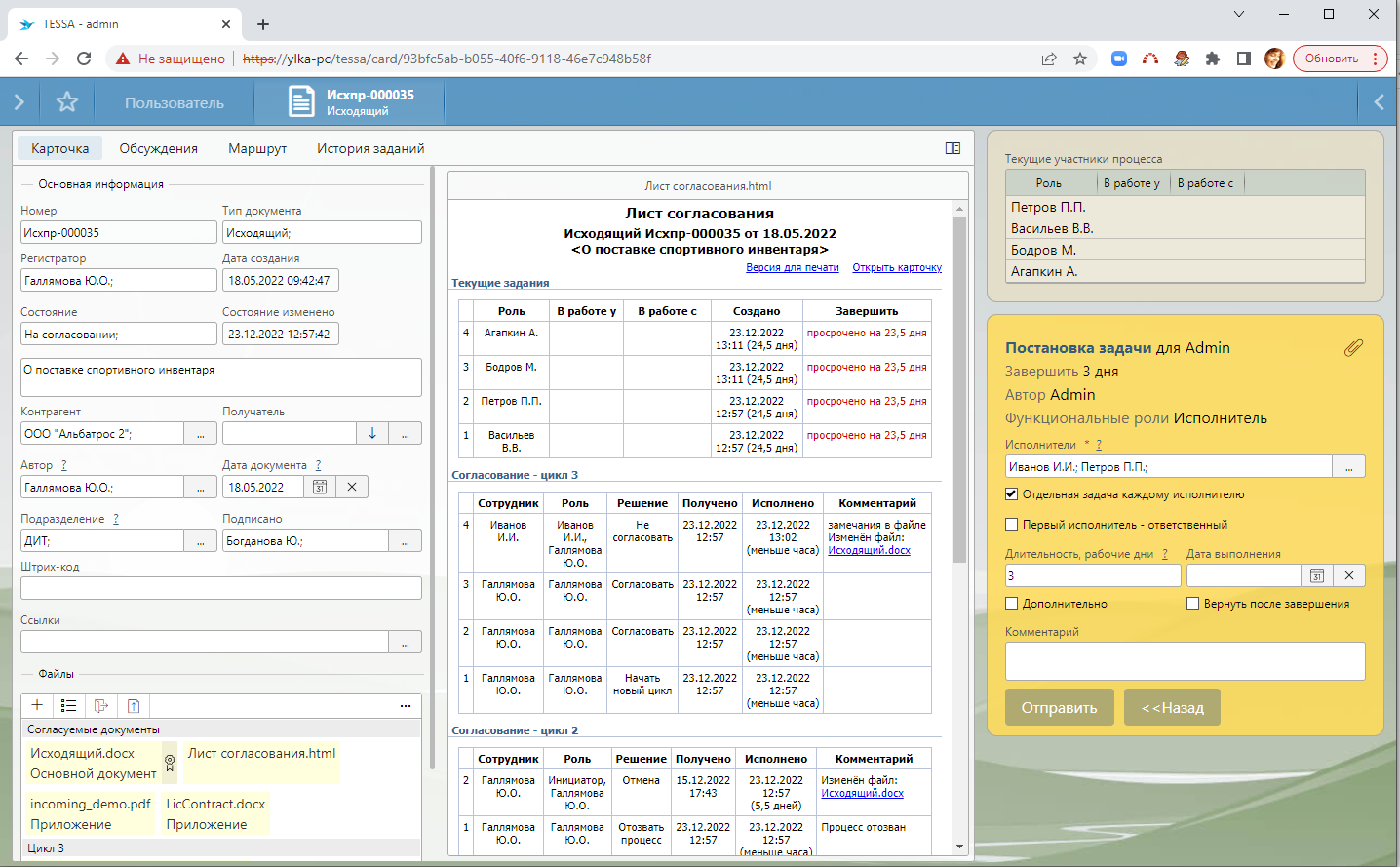Click the approval sheet vertical scrollbar
Viewport: 1400px width, 867px height.
click(959, 390)
